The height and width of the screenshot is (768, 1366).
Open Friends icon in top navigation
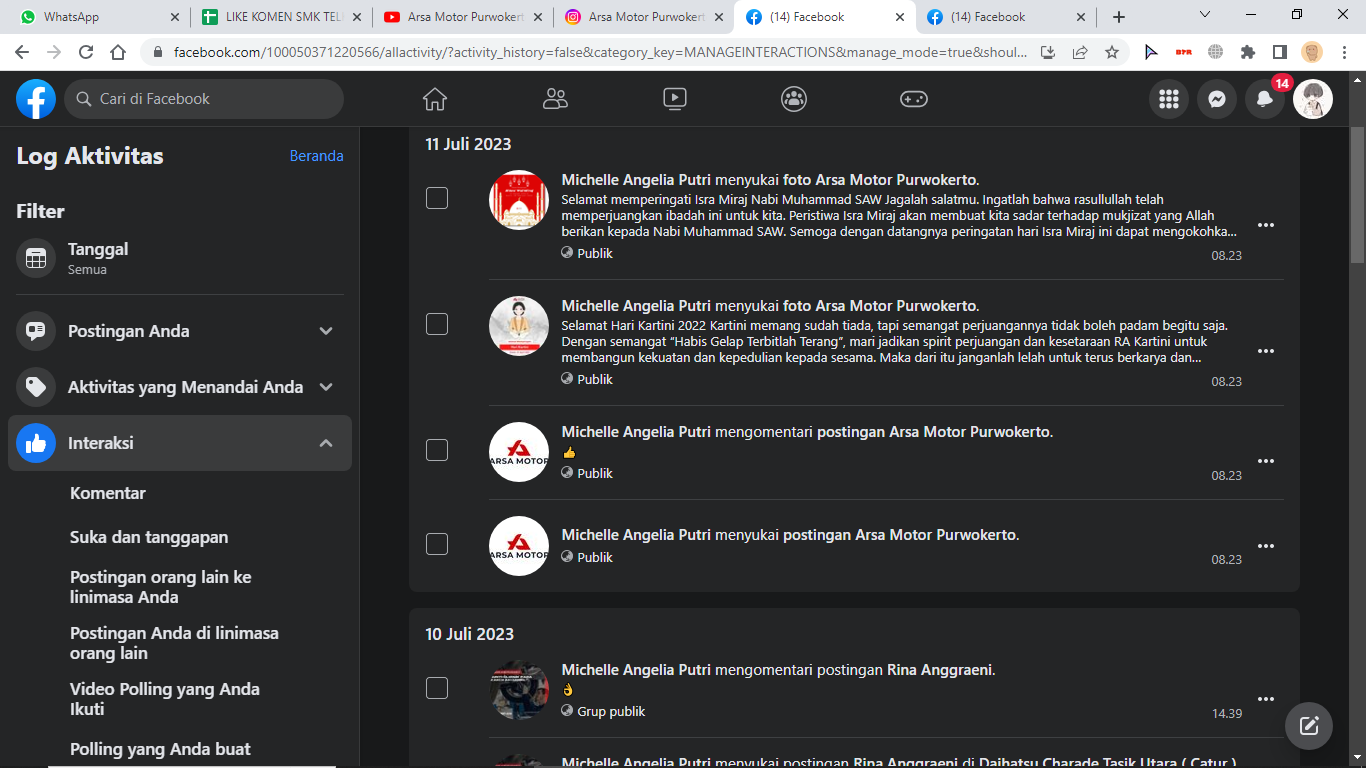point(555,99)
